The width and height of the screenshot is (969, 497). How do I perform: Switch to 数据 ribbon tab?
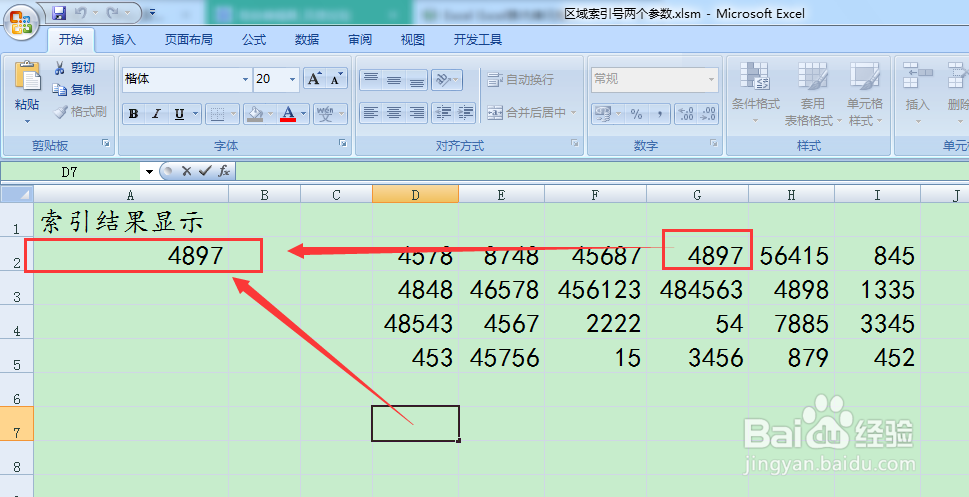pos(307,40)
